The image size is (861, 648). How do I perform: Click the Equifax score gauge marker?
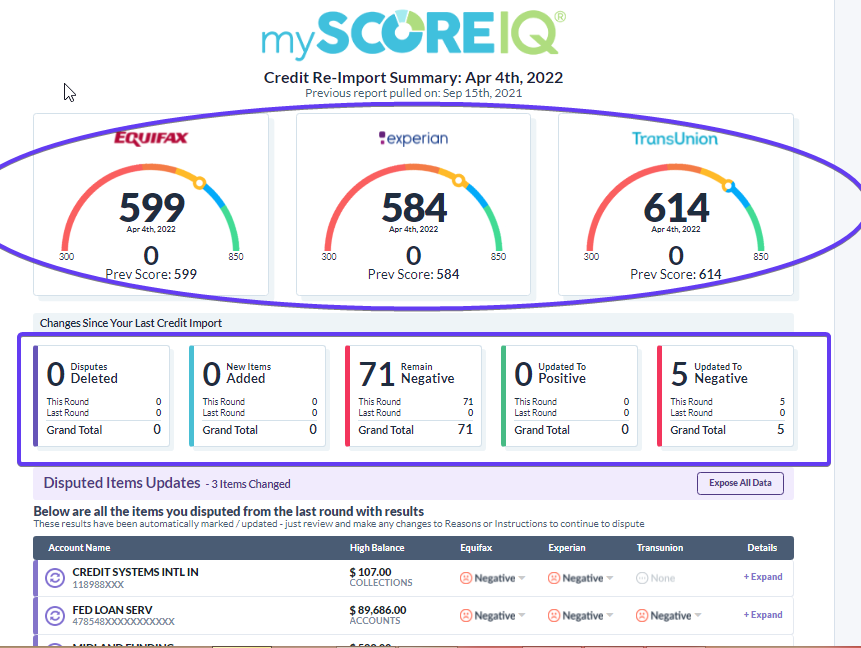pyautogui.click(x=200, y=183)
